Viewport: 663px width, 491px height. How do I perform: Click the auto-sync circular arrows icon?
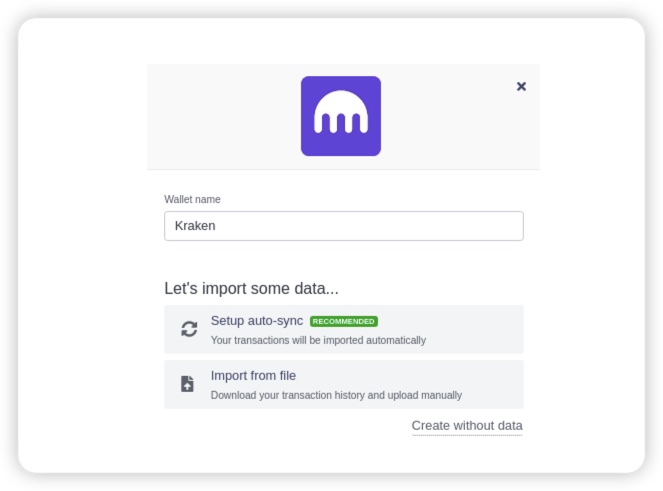(x=189, y=329)
